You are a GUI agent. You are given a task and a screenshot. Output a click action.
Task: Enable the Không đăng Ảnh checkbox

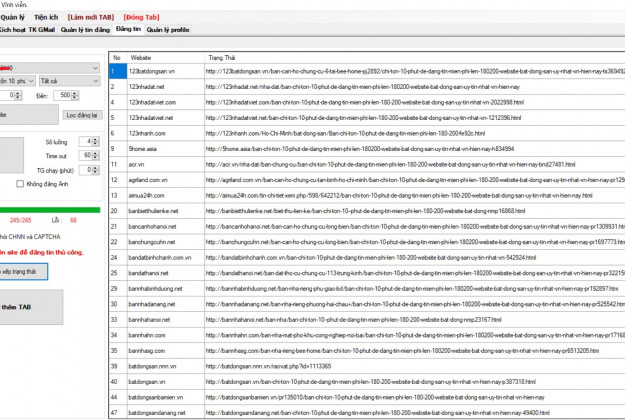[21, 184]
